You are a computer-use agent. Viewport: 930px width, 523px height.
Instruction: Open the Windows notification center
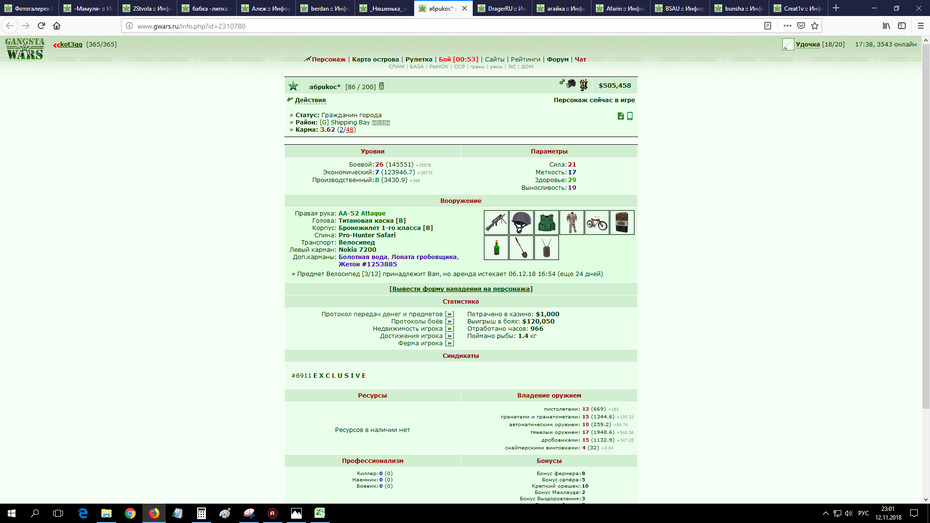tap(914, 514)
